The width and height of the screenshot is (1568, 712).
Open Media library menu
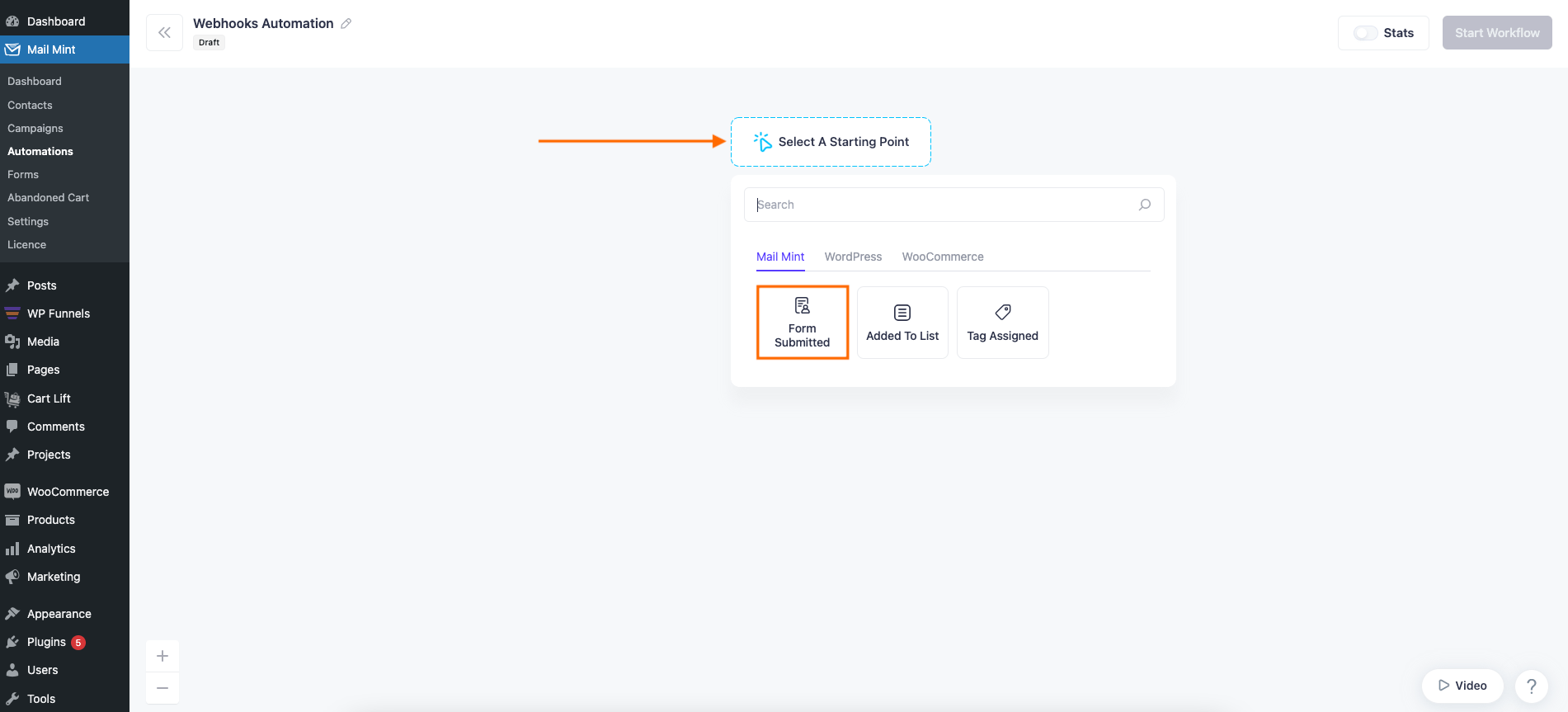pos(64,342)
